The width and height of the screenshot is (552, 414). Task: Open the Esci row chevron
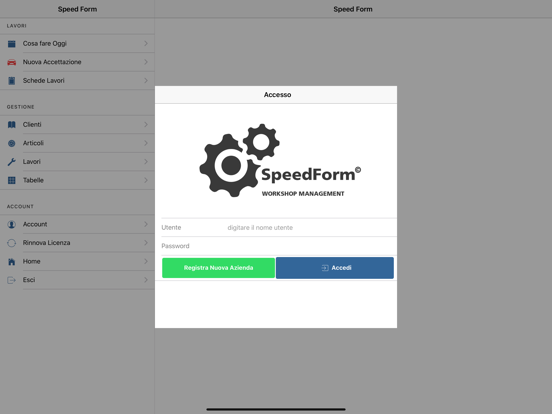(x=146, y=280)
